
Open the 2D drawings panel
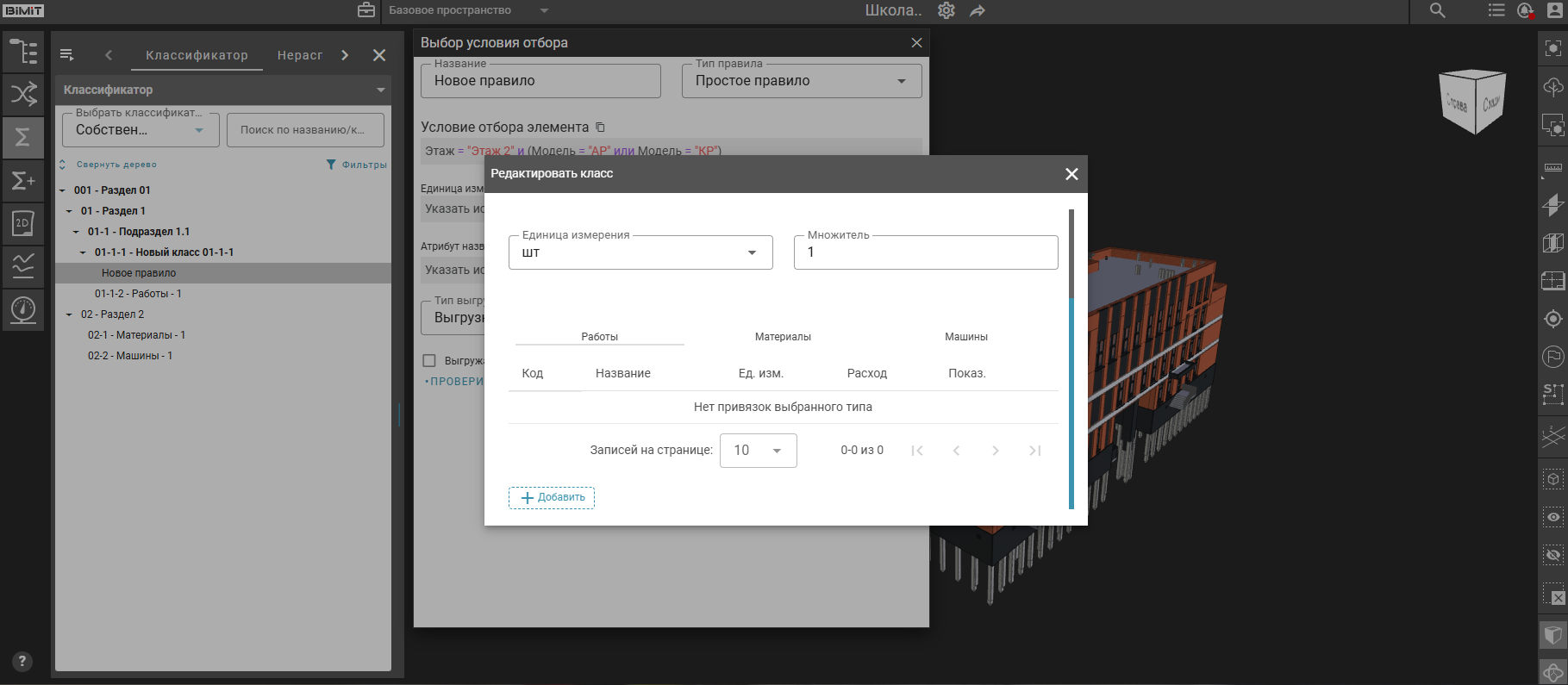tap(23, 223)
